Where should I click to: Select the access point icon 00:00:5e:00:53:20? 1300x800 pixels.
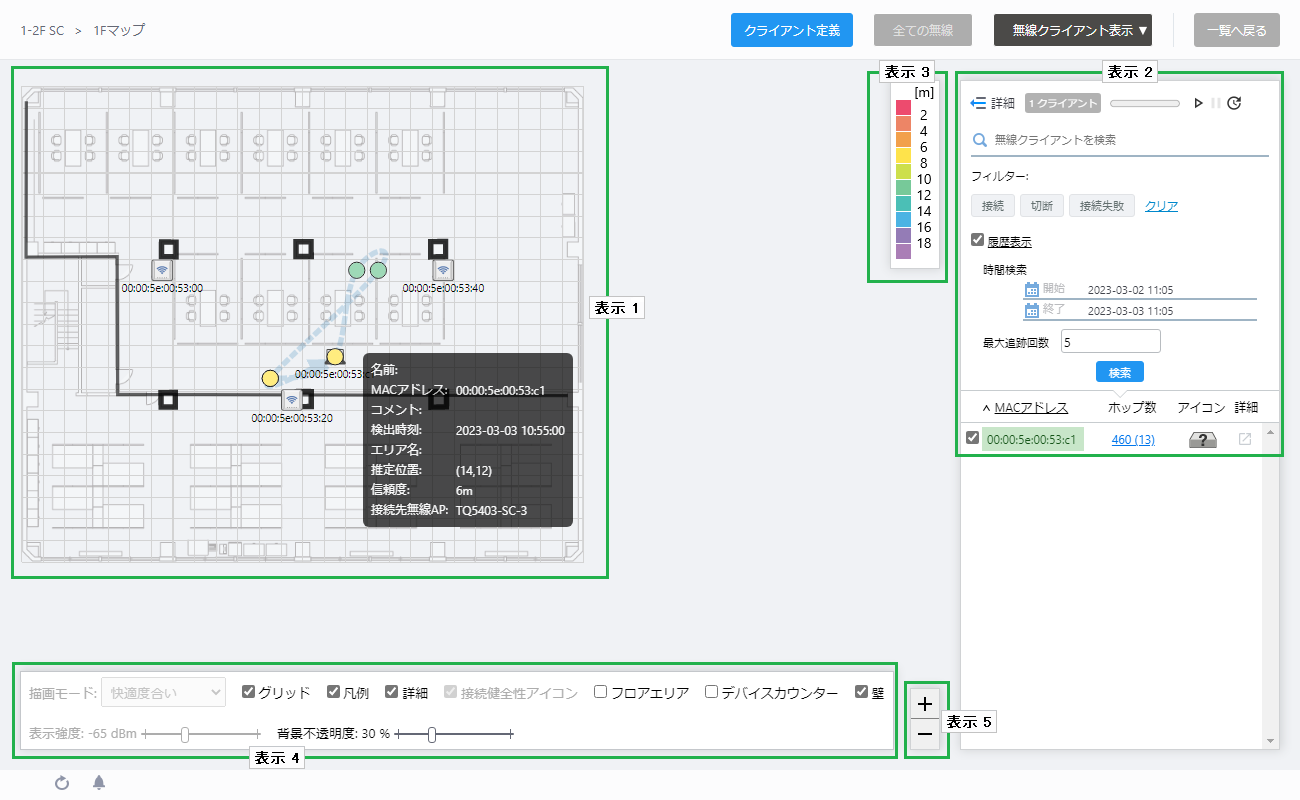click(291, 401)
